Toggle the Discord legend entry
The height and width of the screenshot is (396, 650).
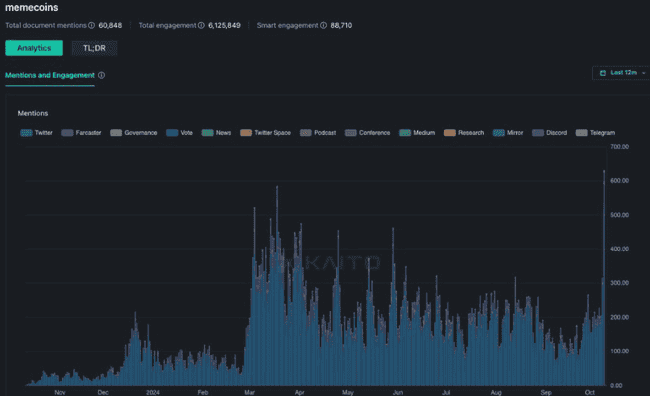coord(550,133)
